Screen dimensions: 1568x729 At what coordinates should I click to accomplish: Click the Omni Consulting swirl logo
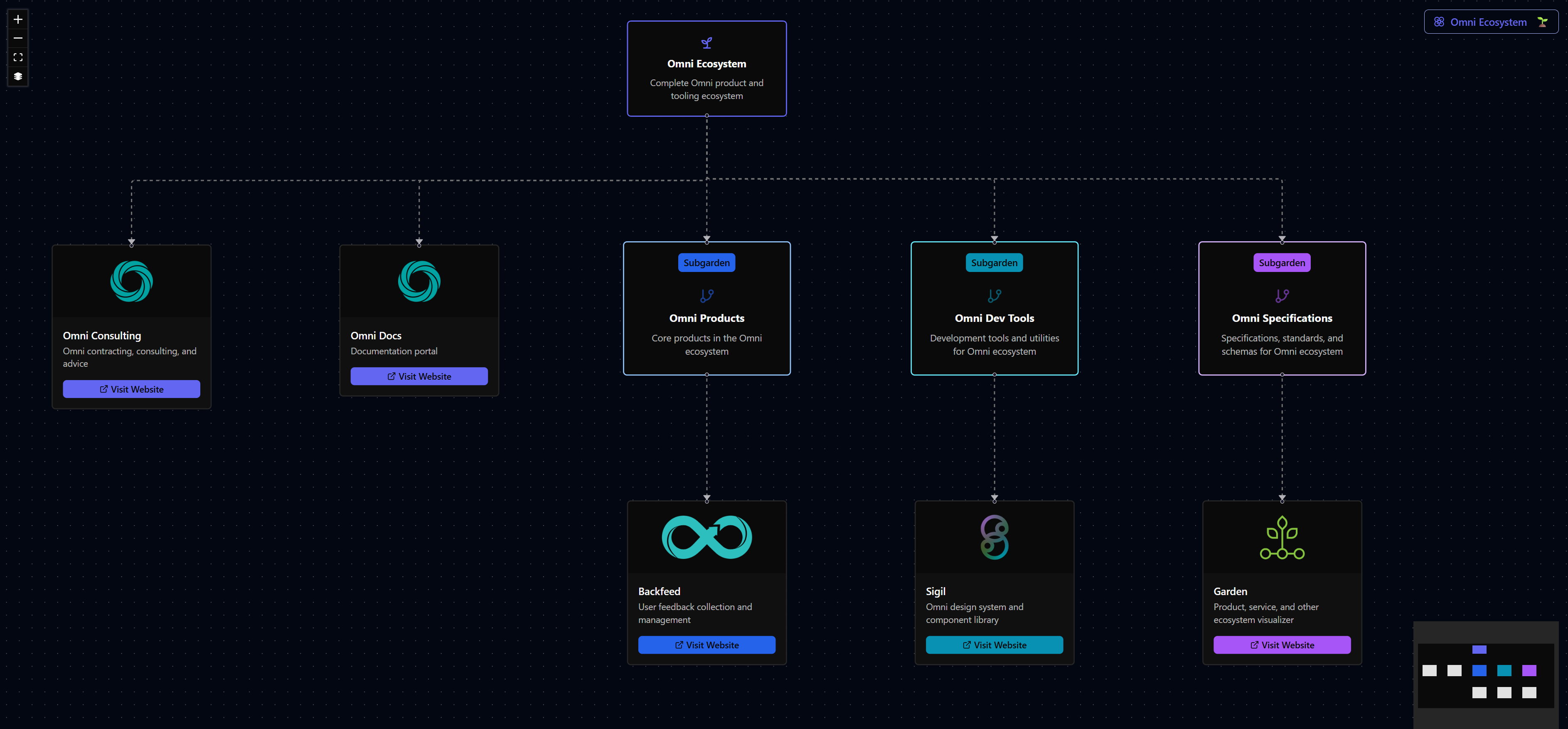click(131, 282)
